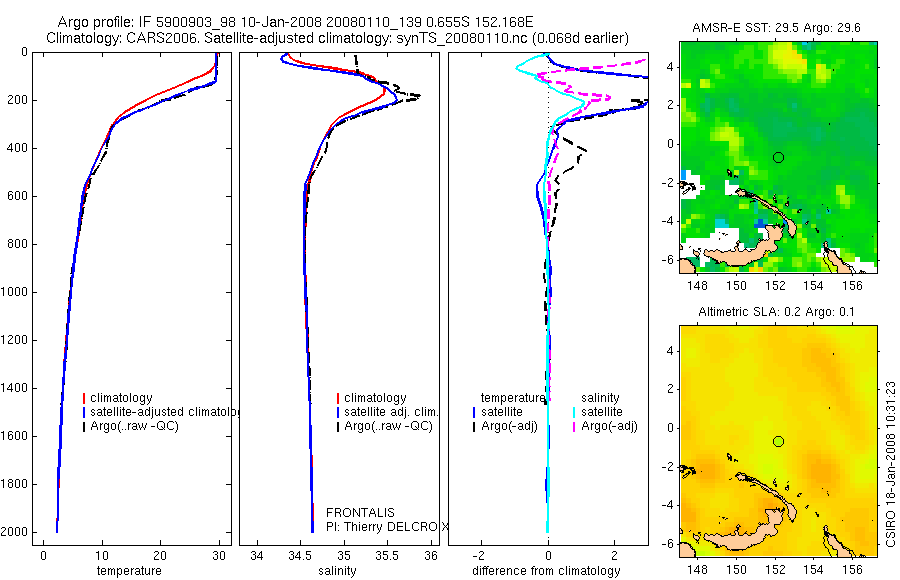Click salinity axis tick '36'
The height and width of the screenshot is (580, 900).
(431, 556)
